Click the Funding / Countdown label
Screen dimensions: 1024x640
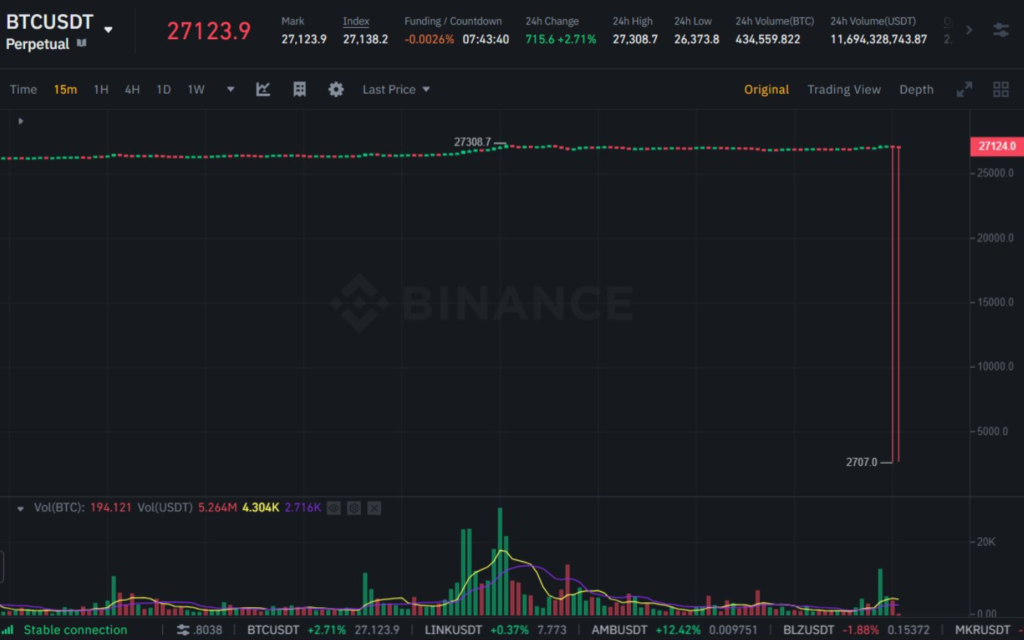coord(453,21)
